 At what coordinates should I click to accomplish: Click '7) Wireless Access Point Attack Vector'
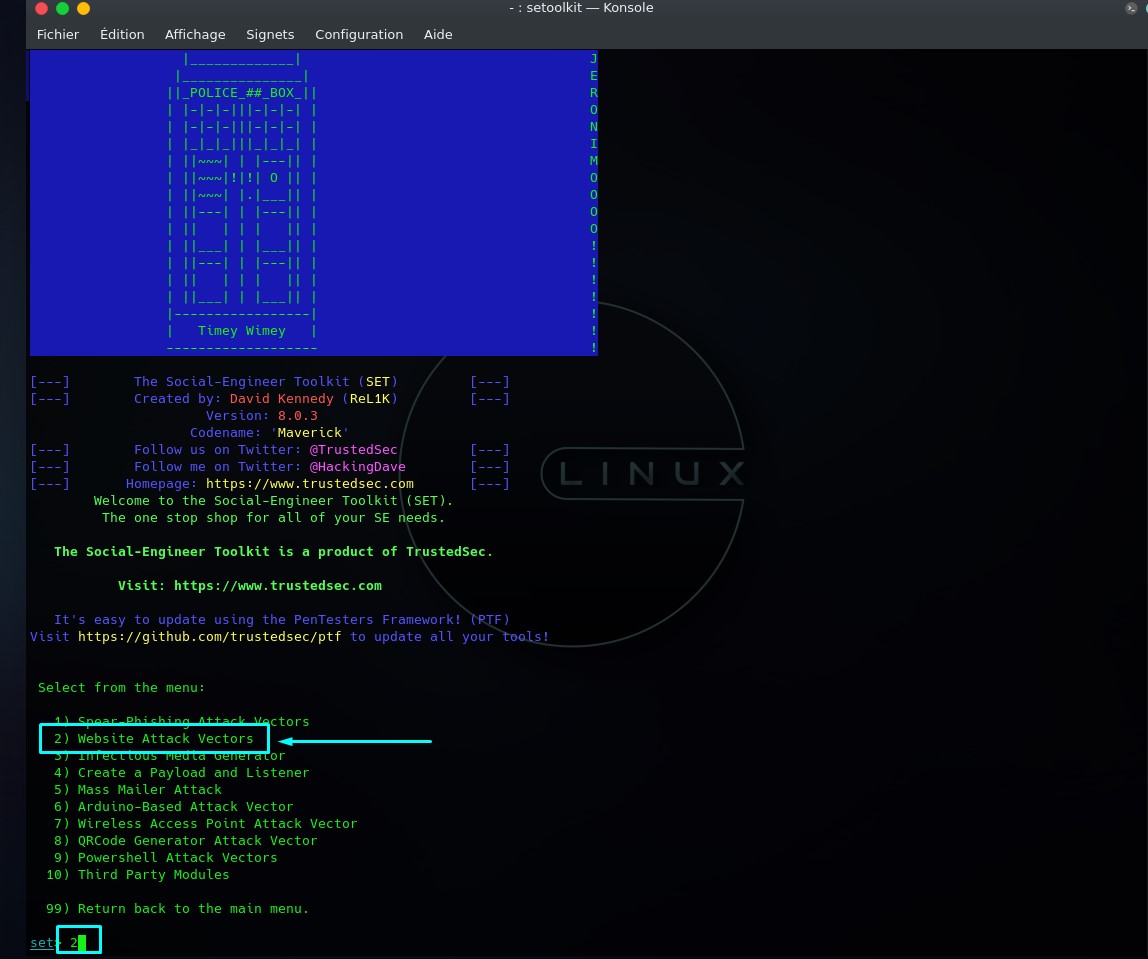206,824
